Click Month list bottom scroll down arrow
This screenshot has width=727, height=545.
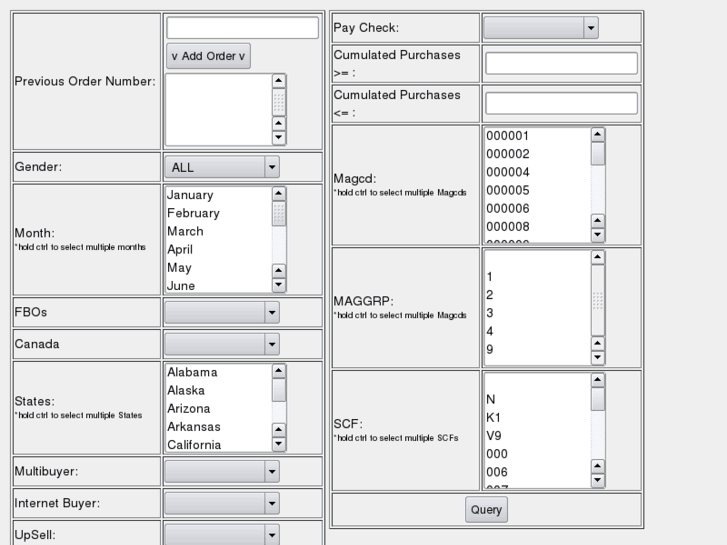click(x=279, y=285)
